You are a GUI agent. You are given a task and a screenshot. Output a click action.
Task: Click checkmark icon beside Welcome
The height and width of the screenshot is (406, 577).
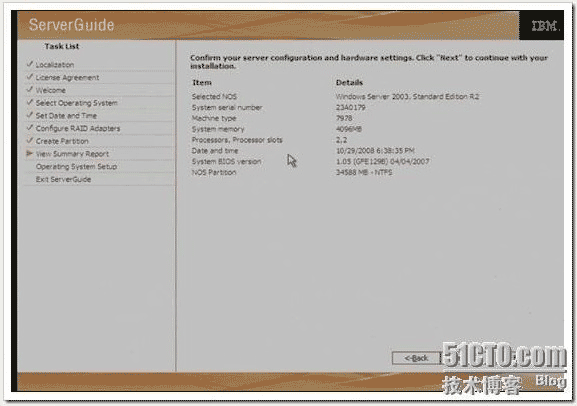[x=30, y=89]
